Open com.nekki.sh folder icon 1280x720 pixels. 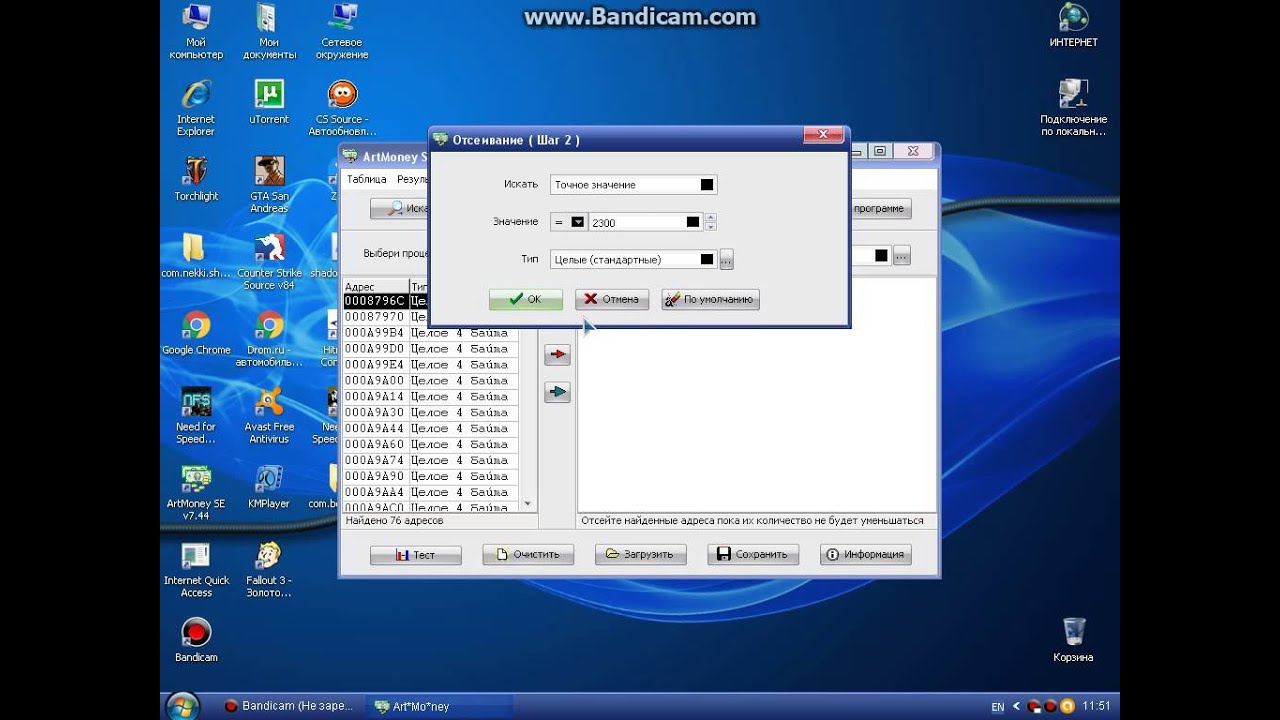[x=196, y=256]
